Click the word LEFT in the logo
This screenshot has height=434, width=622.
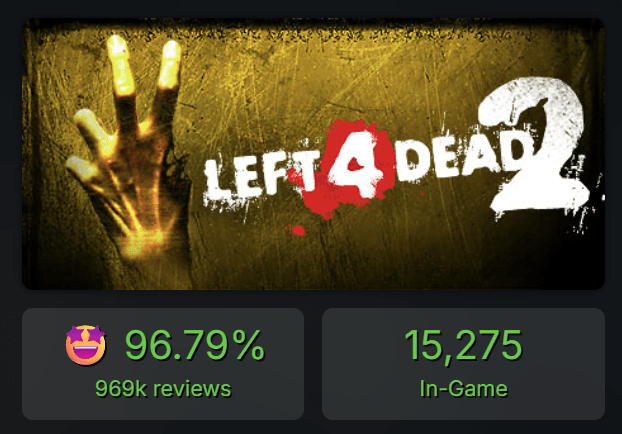click(260, 177)
